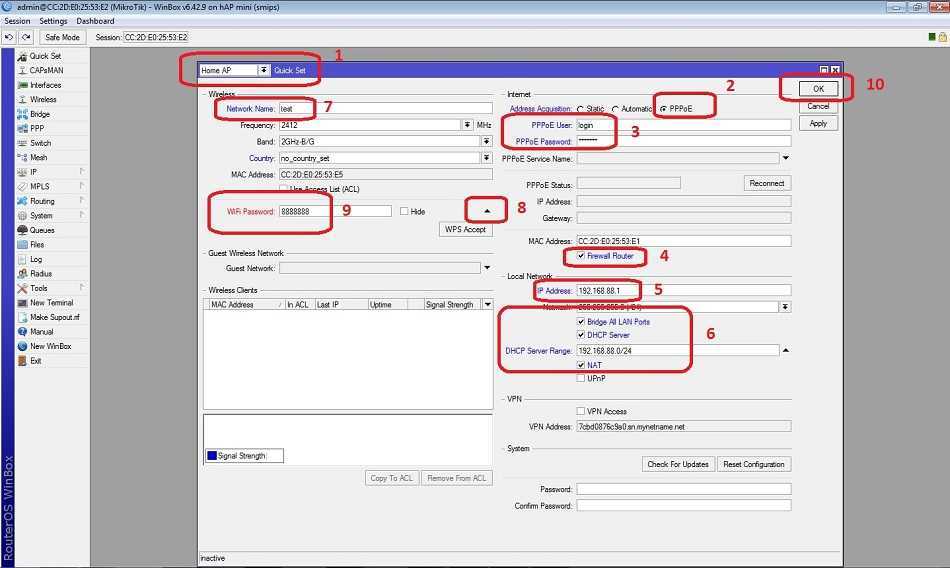950x568 pixels.
Task: Open the Wireless sidebar item
Action: coord(43,99)
